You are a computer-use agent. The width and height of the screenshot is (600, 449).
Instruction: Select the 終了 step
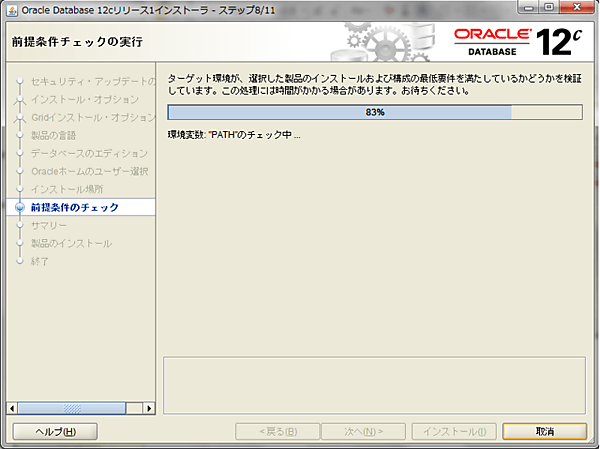(x=39, y=261)
